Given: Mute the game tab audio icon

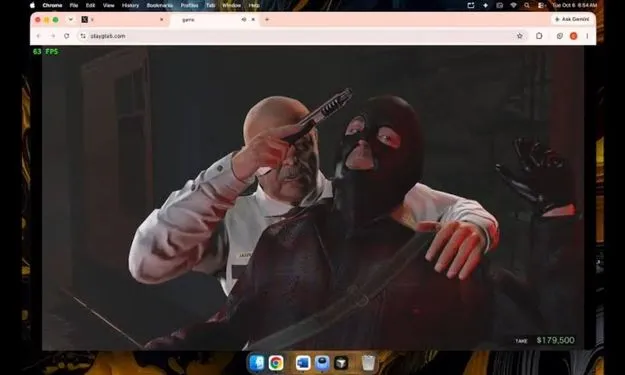Looking at the screenshot, I should [x=244, y=20].
